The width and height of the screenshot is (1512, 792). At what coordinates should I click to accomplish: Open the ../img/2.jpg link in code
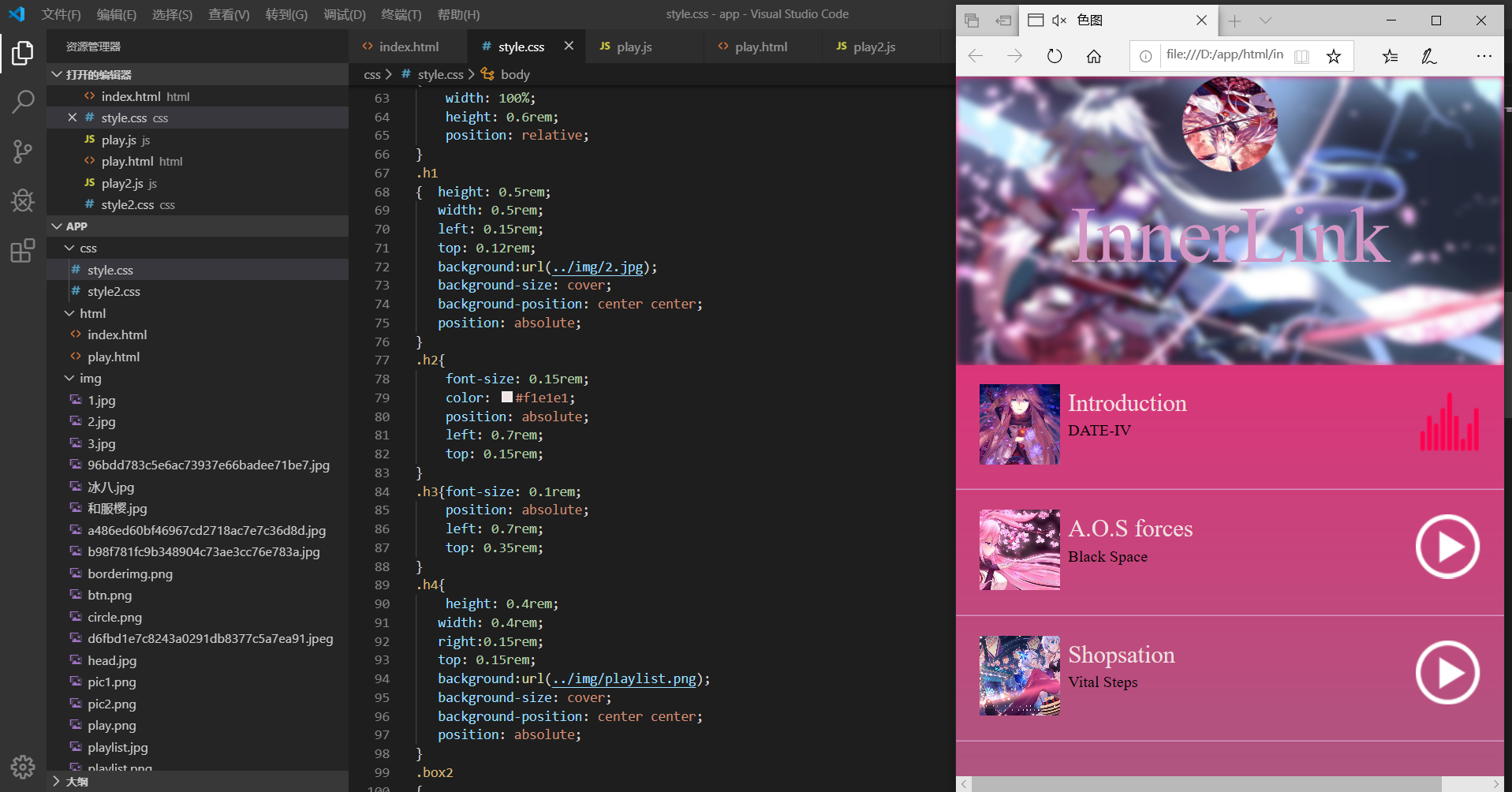coord(597,267)
